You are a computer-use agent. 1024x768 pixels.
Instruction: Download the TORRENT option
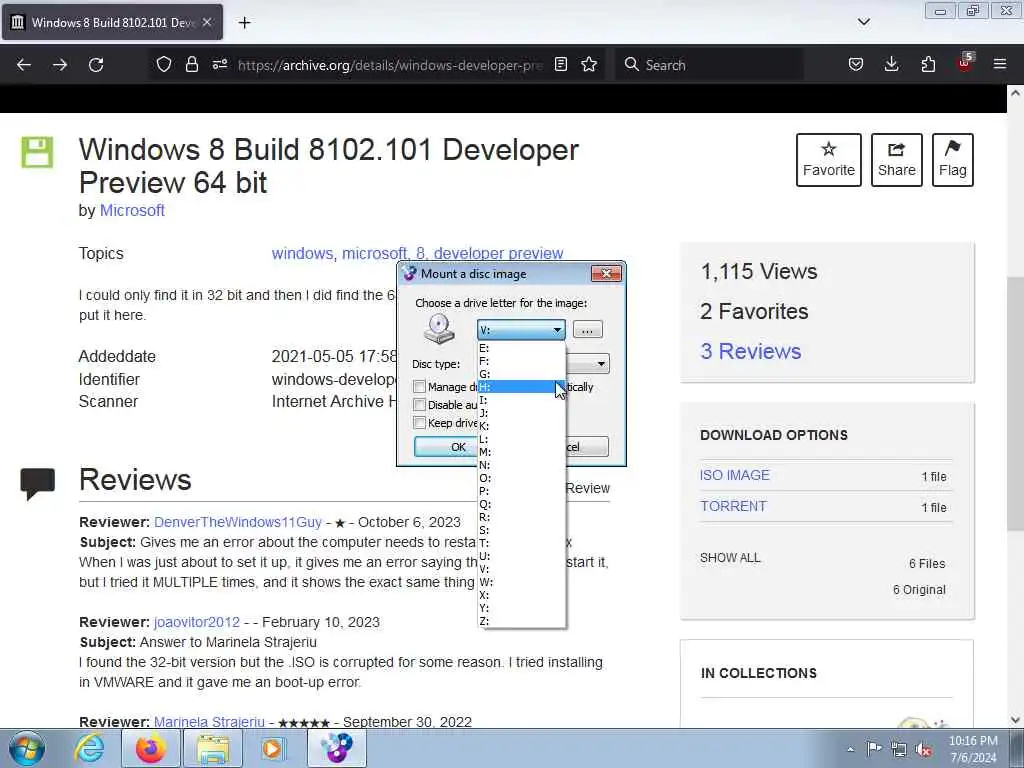(x=733, y=506)
